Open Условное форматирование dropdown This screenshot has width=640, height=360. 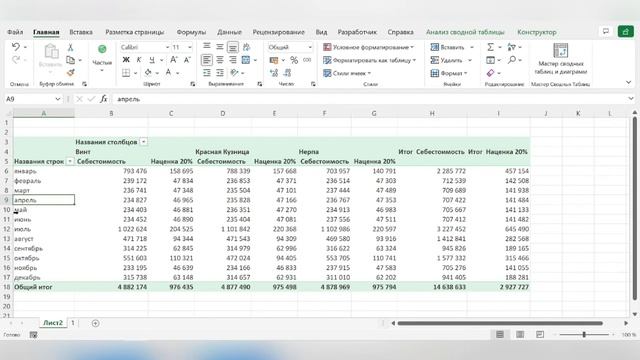tap(369, 47)
